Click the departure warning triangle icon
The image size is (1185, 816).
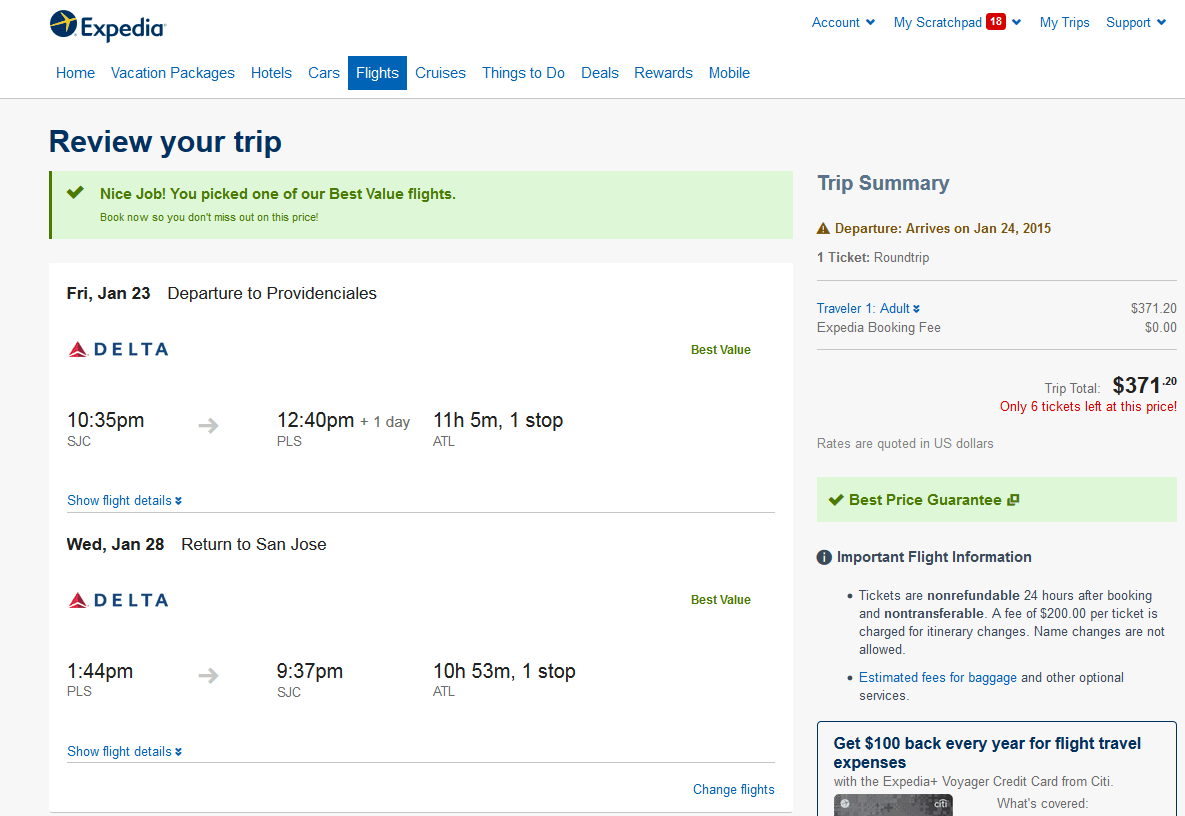click(824, 228)
